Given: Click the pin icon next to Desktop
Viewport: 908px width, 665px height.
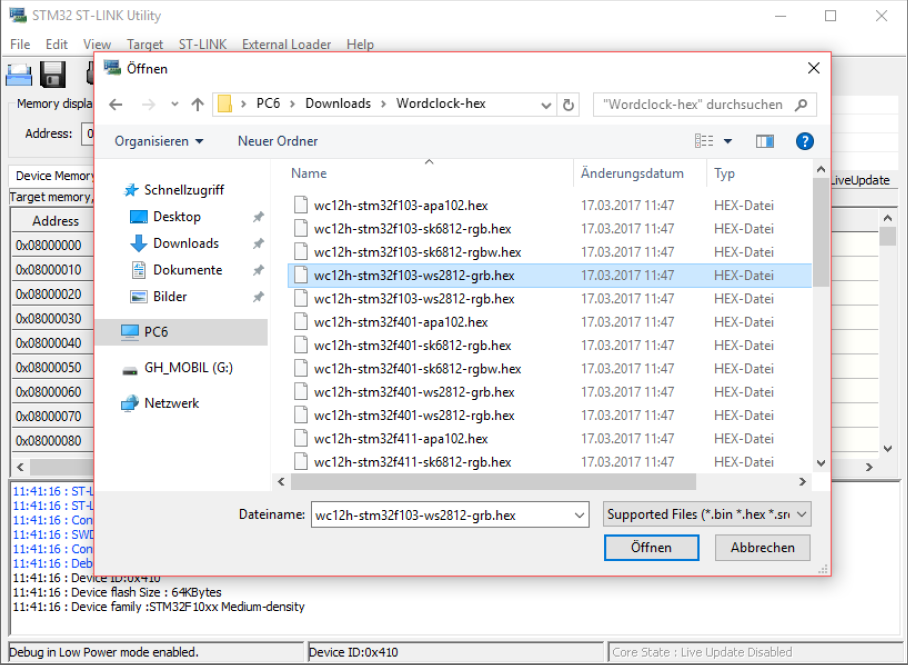Looking at the screenshot, I should pos(258,217).
